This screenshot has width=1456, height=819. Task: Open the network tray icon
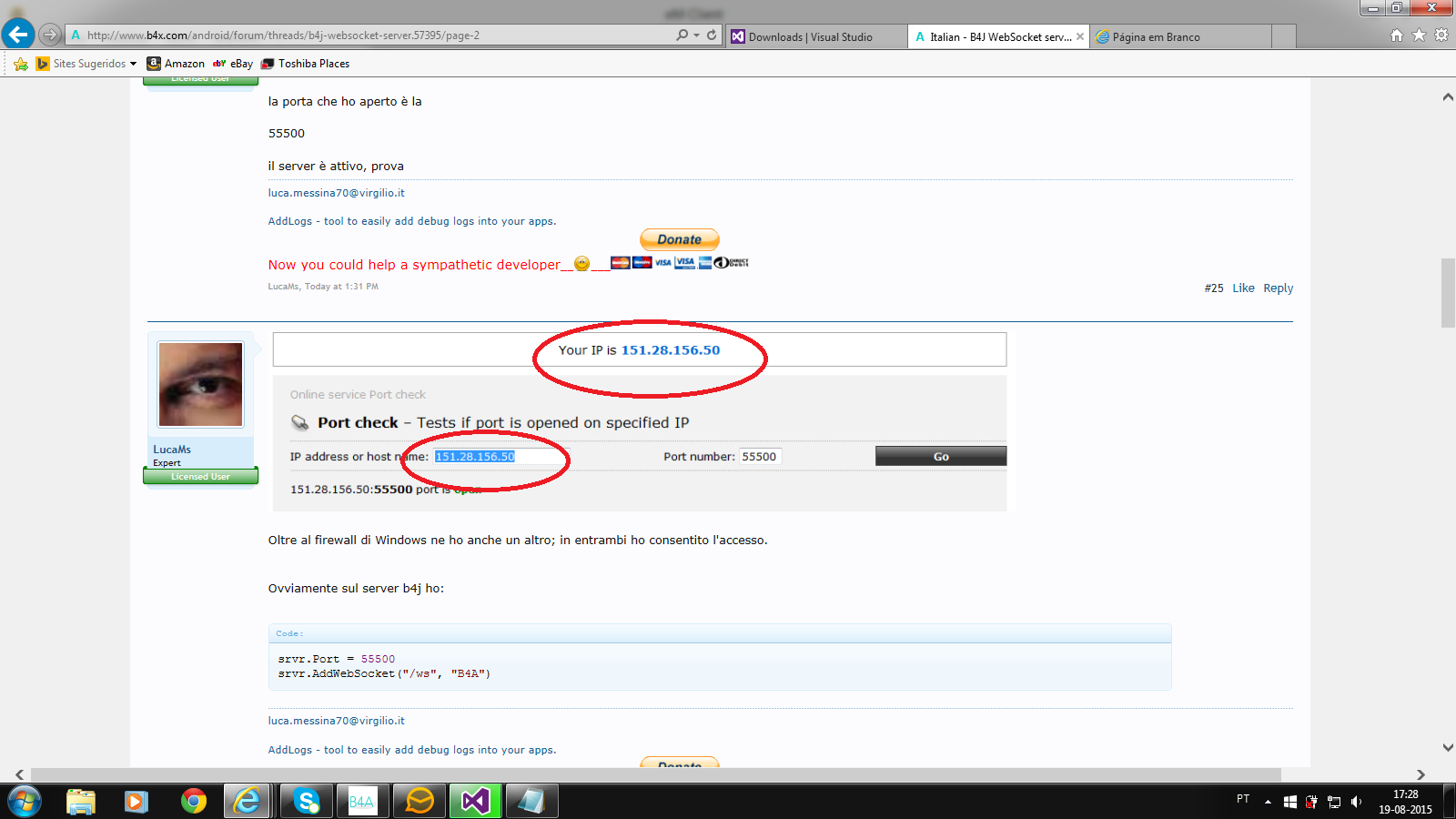(1334, 802)
